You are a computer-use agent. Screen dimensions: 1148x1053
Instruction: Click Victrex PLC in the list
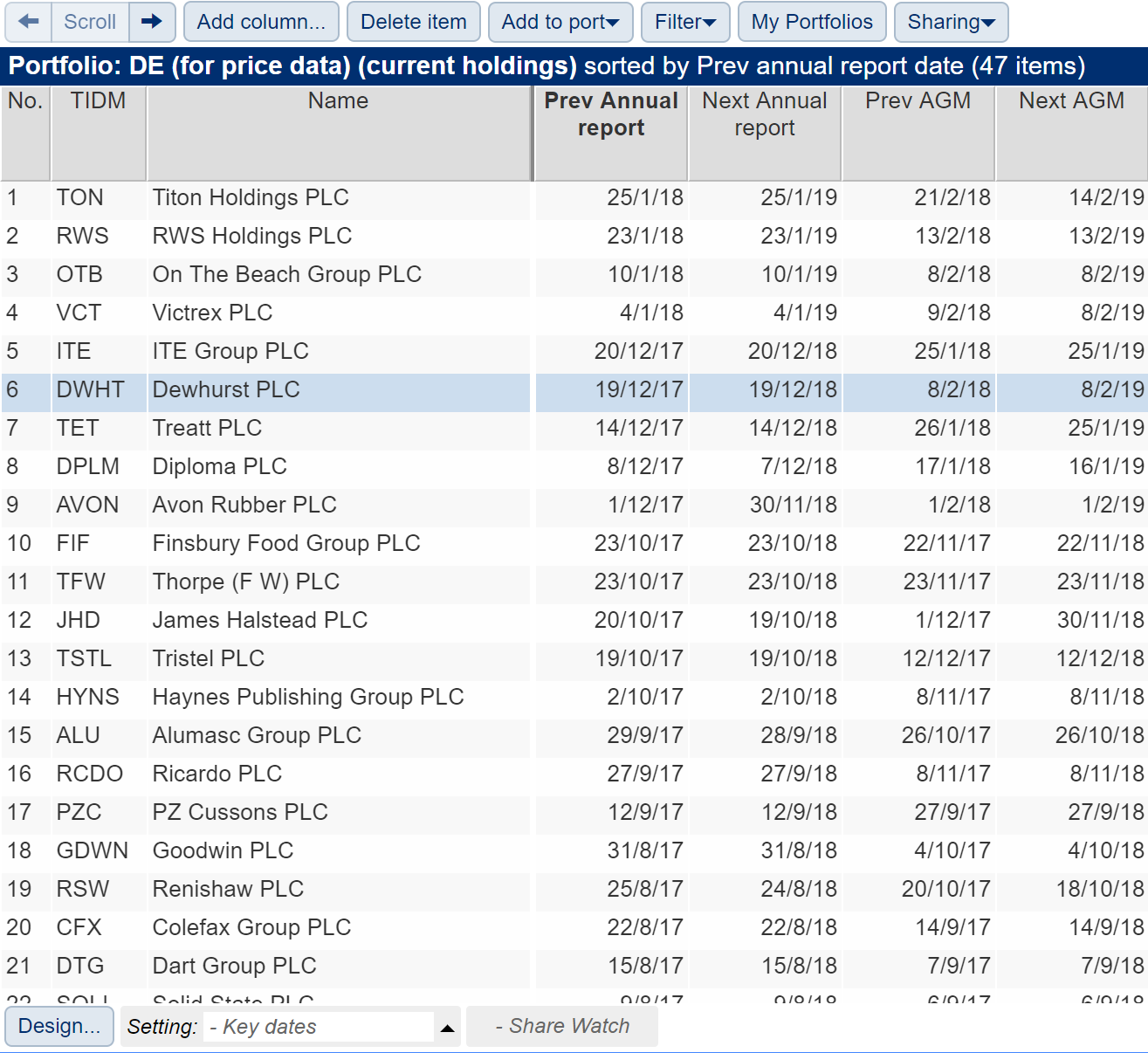[x=213, y=313]
